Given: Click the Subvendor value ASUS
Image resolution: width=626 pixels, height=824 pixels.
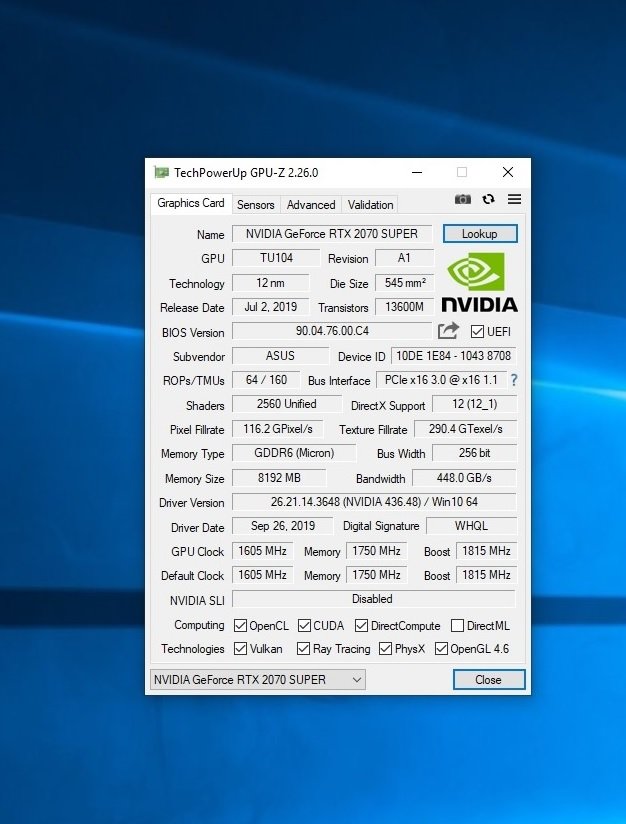Looking at the screenshot, I should [x=280, y=356].
